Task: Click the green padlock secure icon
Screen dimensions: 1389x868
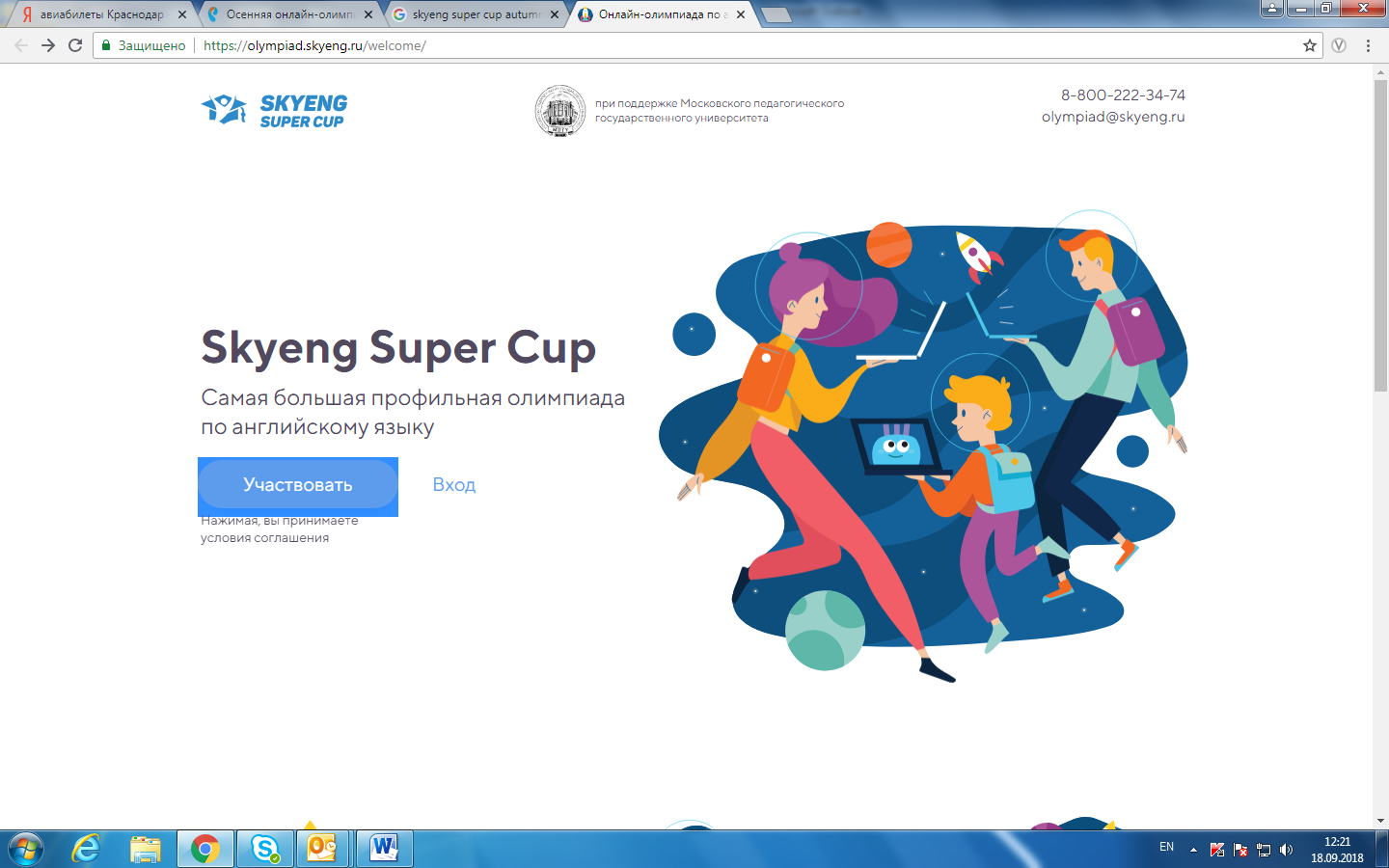Action: click(x=107, y=45)
